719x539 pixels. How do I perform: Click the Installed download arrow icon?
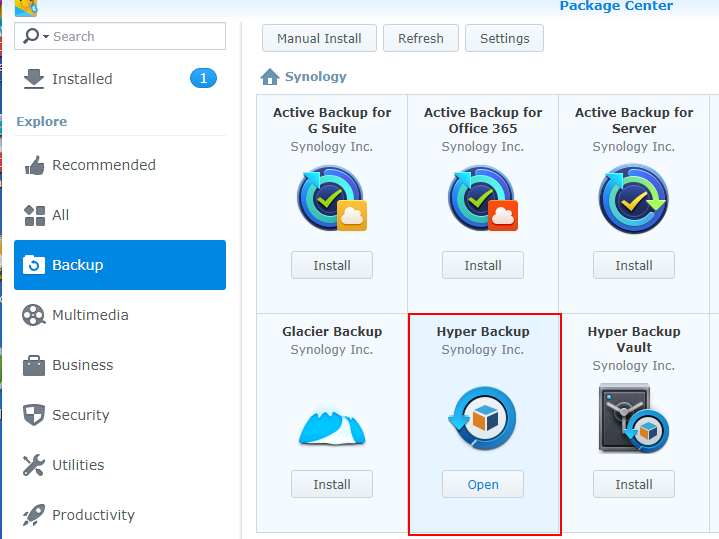coord(34,79)
